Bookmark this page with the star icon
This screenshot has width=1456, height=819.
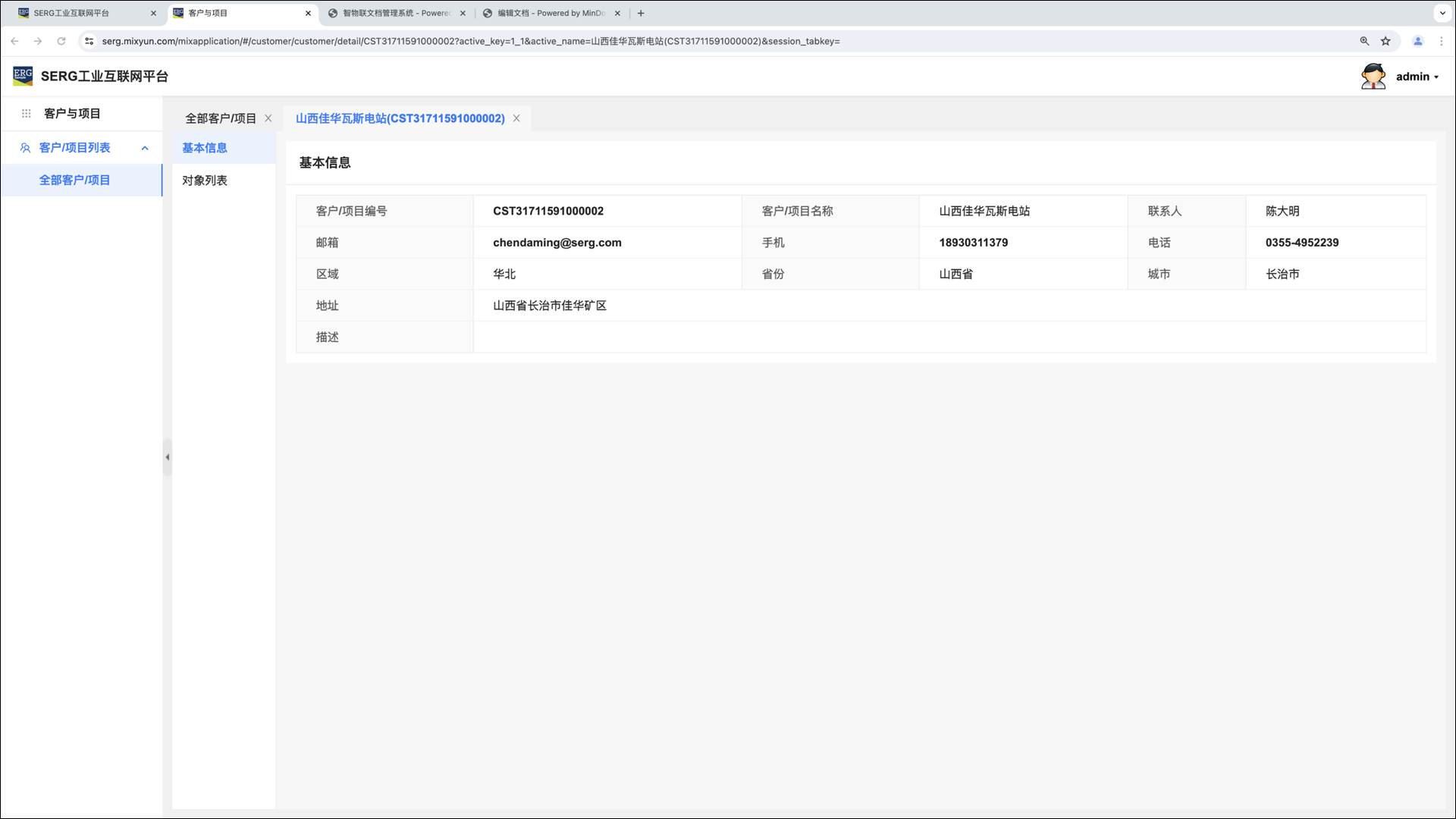[1385, 41]
